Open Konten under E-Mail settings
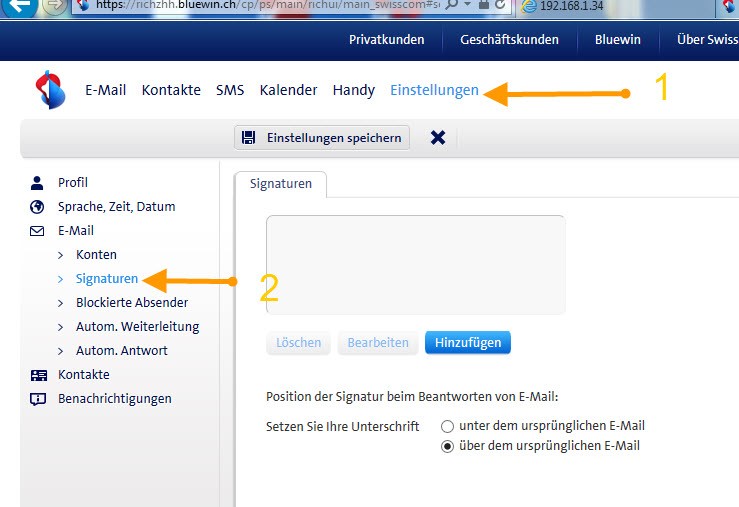The height and width of the screenshot is (507, 739). 96,255
